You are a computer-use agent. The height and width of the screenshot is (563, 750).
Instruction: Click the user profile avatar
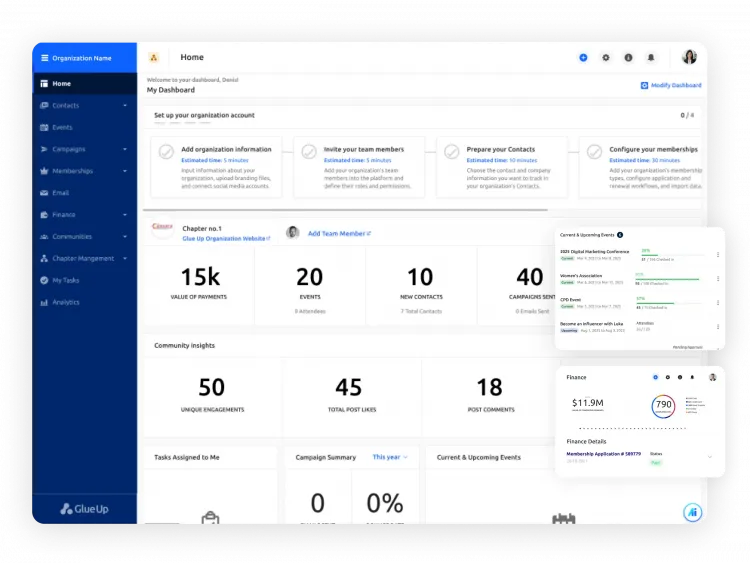click(x=689, y=57)
